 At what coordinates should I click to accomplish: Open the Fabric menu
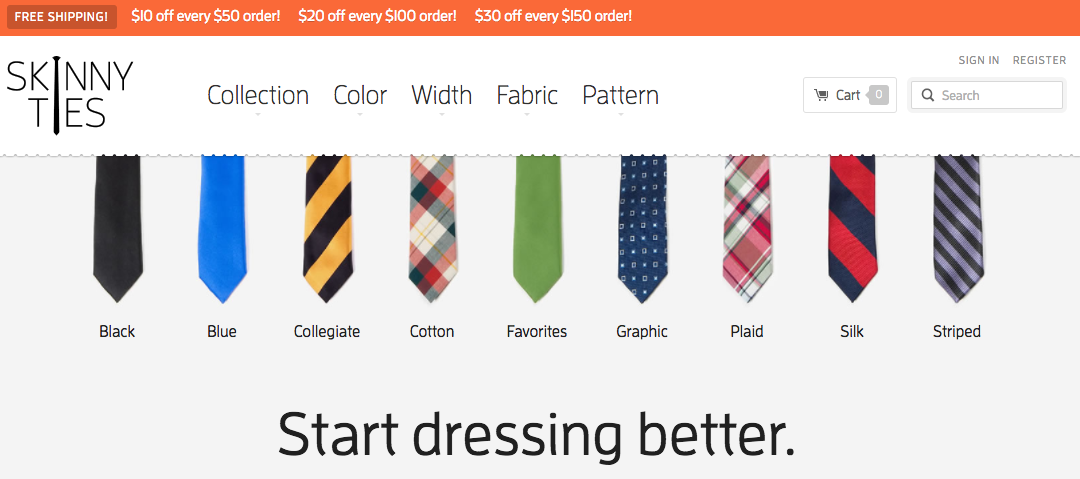[x=527, y=96]
